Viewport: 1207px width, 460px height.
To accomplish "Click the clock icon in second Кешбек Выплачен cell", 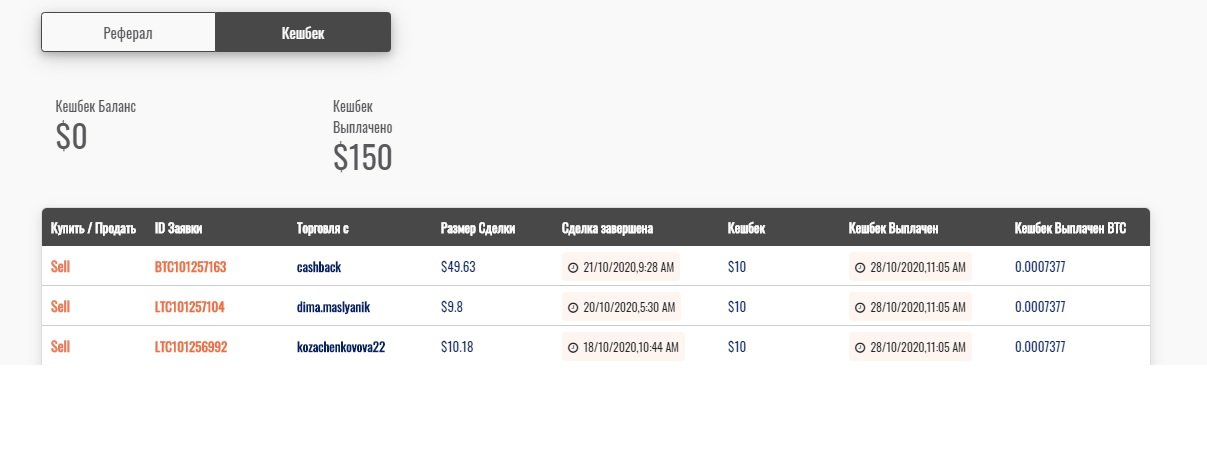I will 860,307.
